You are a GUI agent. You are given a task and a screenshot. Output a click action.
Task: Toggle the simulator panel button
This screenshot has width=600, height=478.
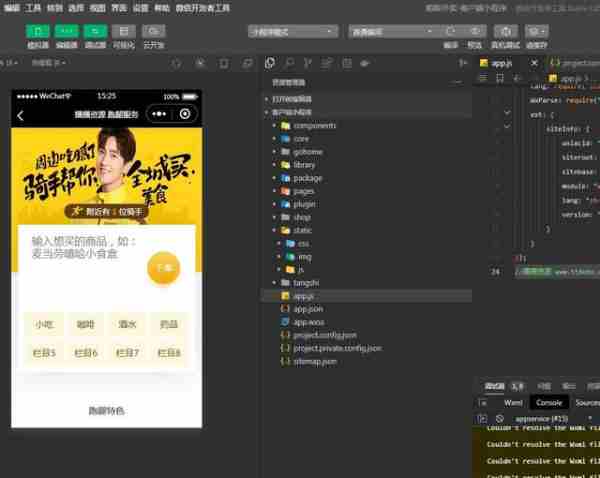point(37,31)
